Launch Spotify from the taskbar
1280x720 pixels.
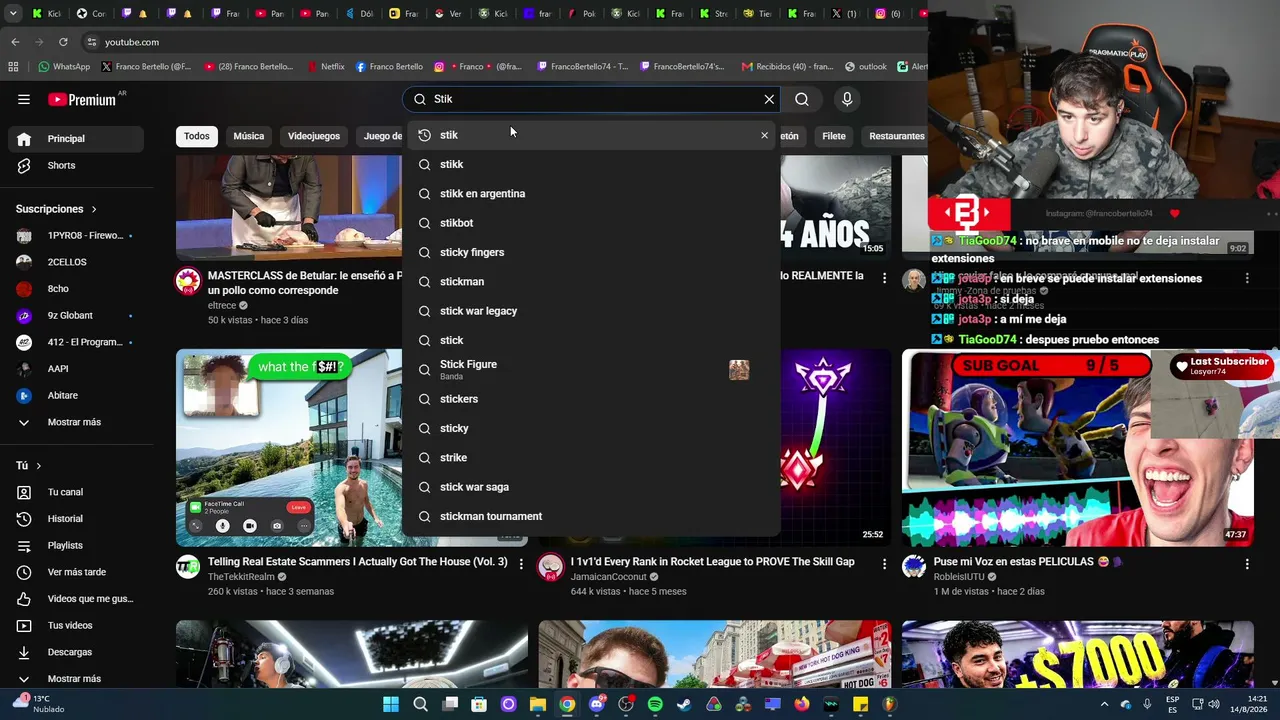tap(655, 704)
